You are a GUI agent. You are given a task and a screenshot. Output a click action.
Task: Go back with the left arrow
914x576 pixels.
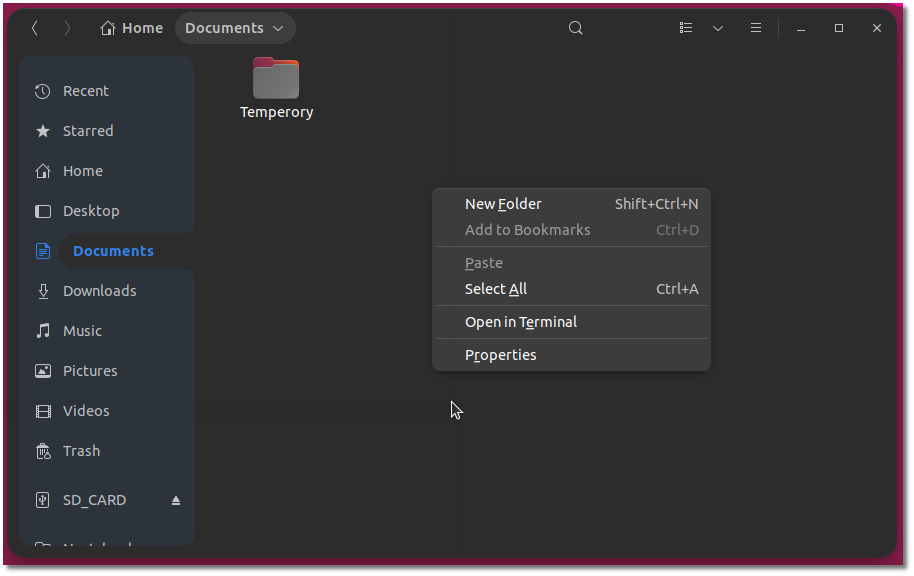pyautogui.click(x=35, y=28)
